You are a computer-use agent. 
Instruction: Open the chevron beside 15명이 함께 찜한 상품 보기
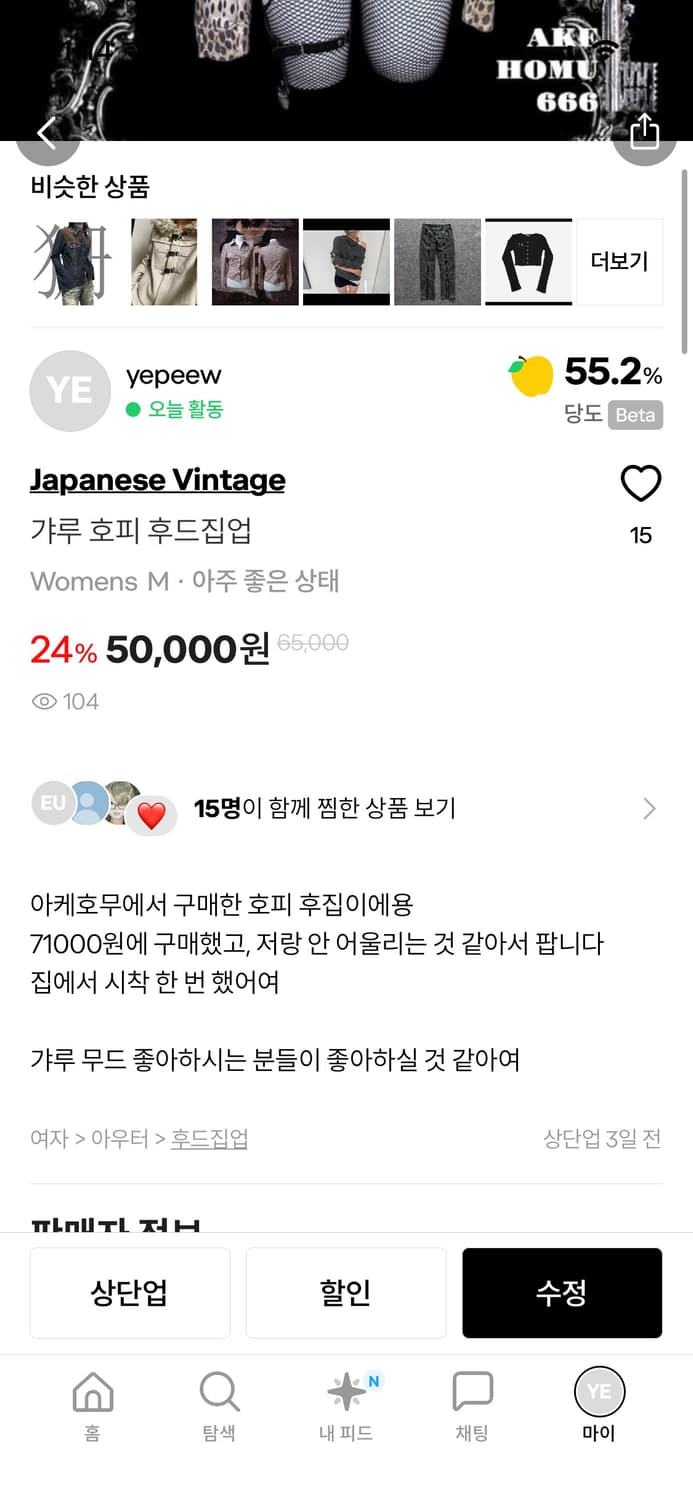pos(649,806)
